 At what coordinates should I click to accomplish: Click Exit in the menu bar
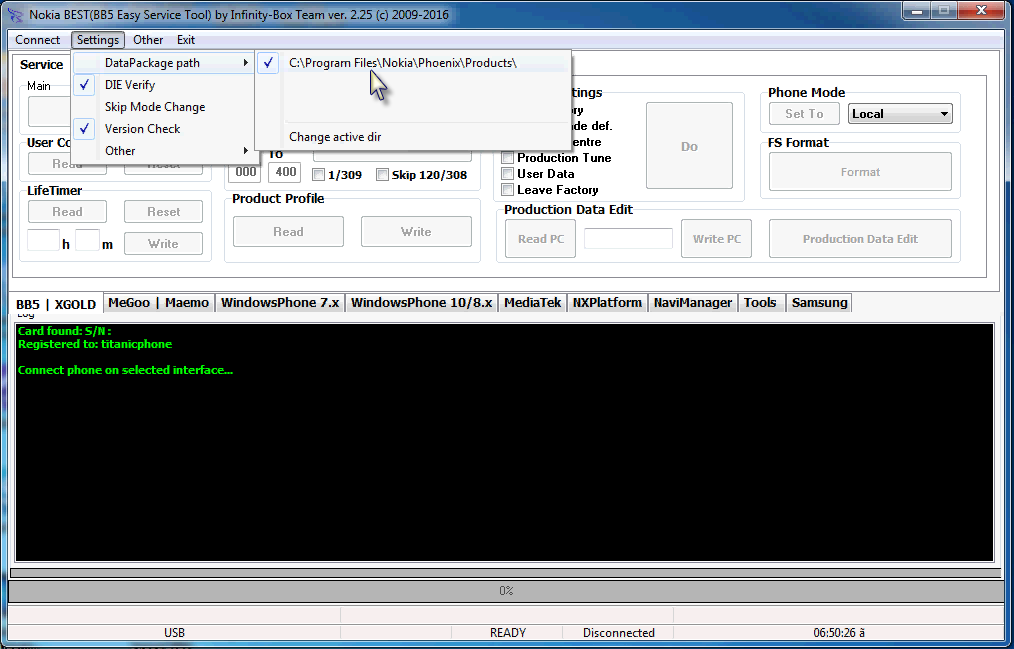tap(186, 40)
